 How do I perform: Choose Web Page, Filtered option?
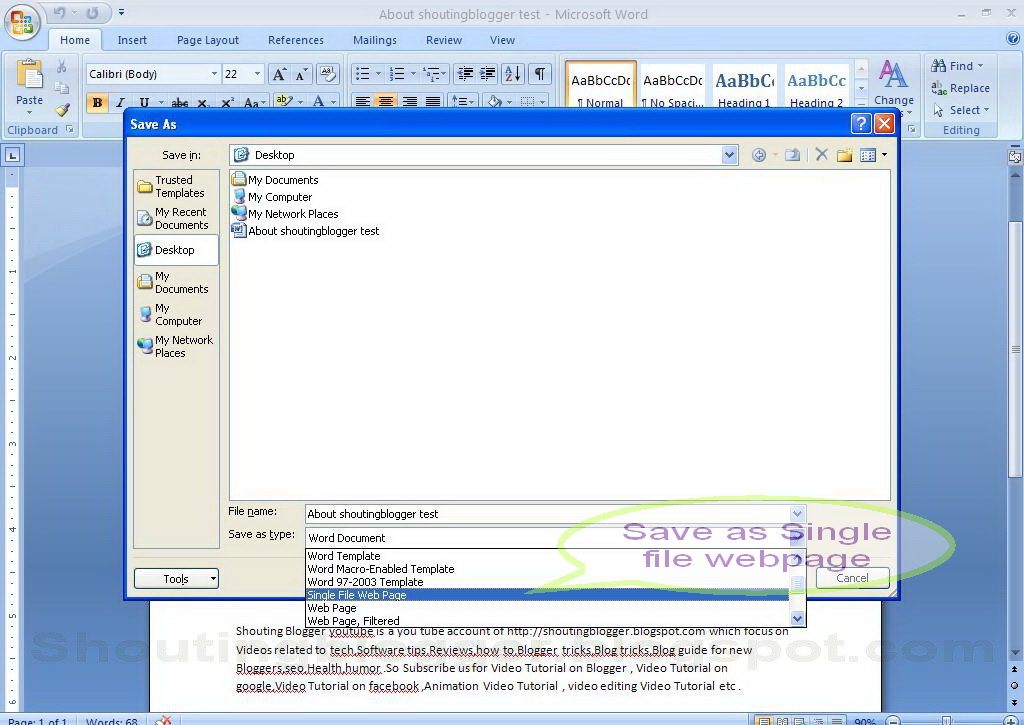click(x=547, y=621)
